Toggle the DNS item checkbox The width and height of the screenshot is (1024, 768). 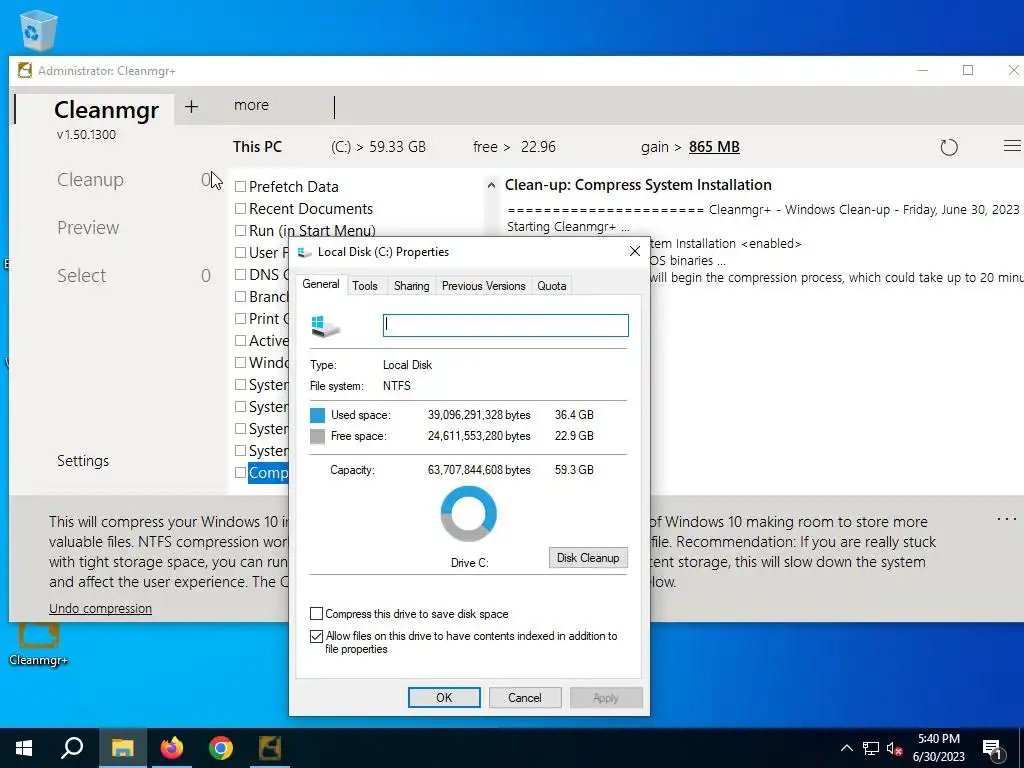tap(240, 275)
